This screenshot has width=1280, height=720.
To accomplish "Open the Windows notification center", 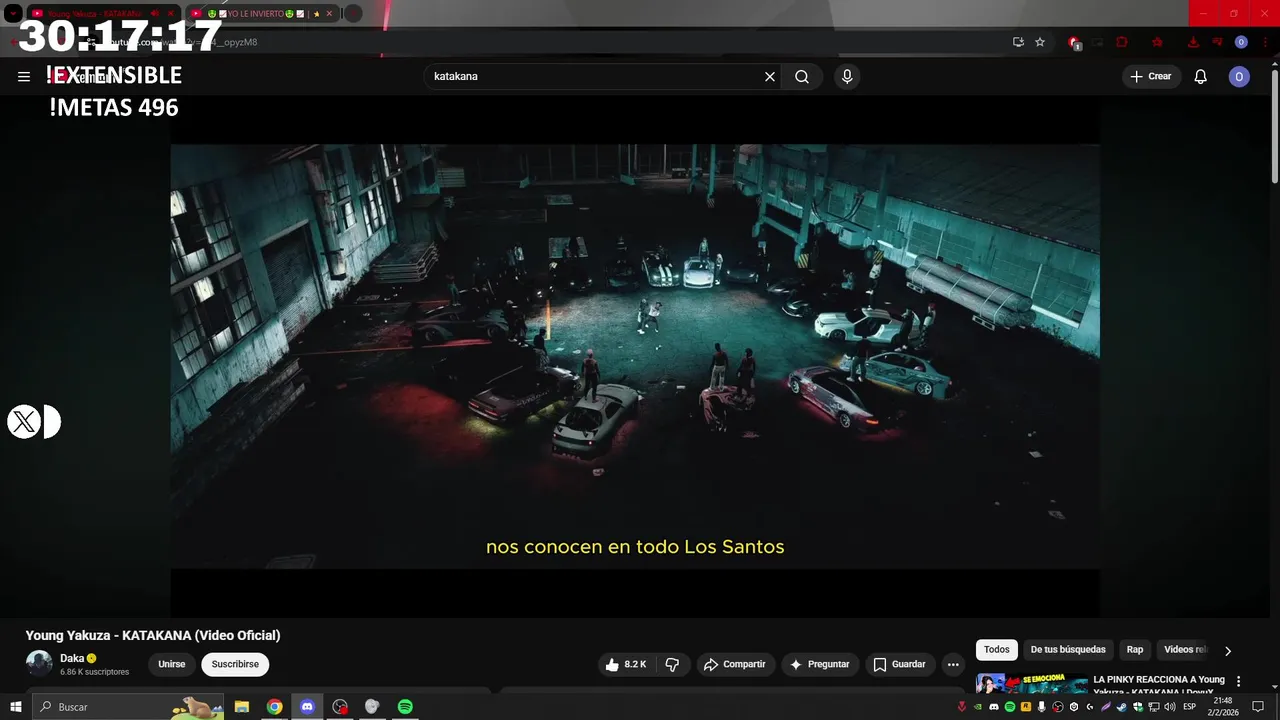I will pyautogui.click(x=1258, y=707).
